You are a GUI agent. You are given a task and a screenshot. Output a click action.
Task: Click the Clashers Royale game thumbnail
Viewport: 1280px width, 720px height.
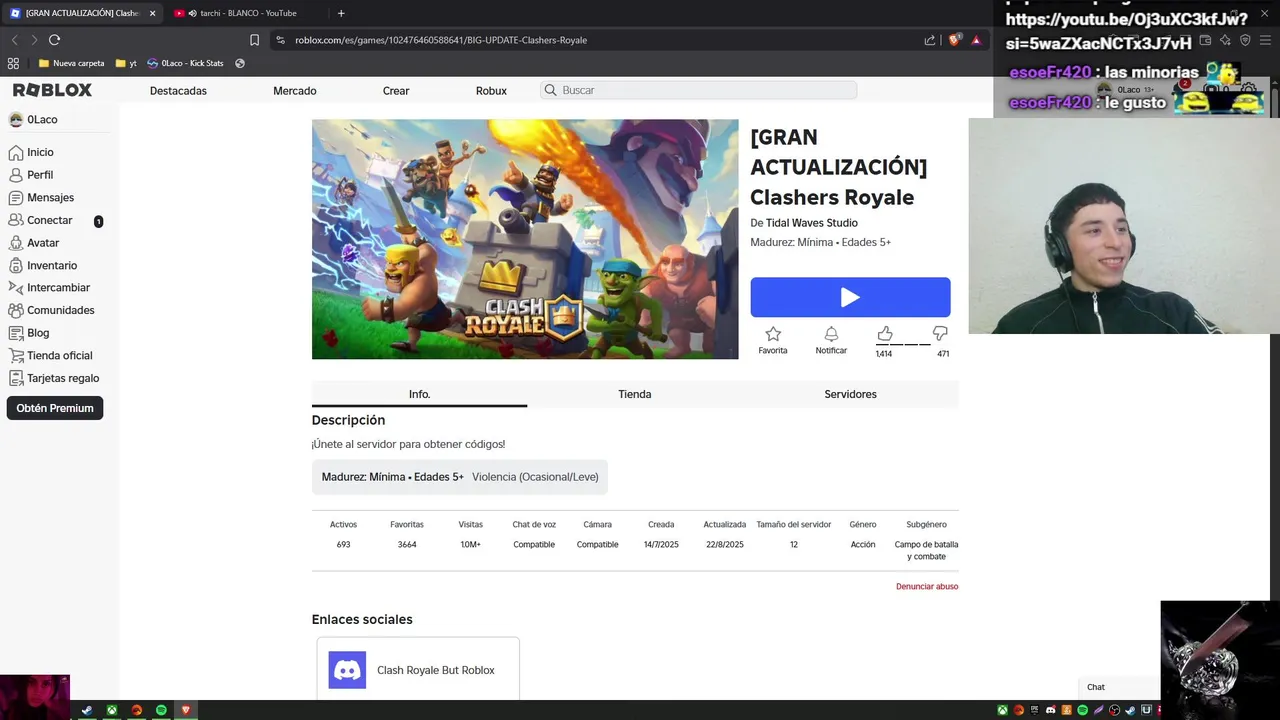point(525,239)
